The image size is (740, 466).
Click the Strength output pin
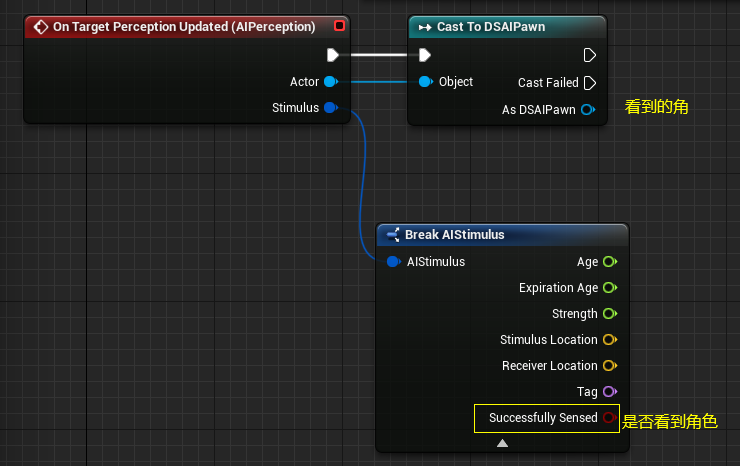(610, 313)
